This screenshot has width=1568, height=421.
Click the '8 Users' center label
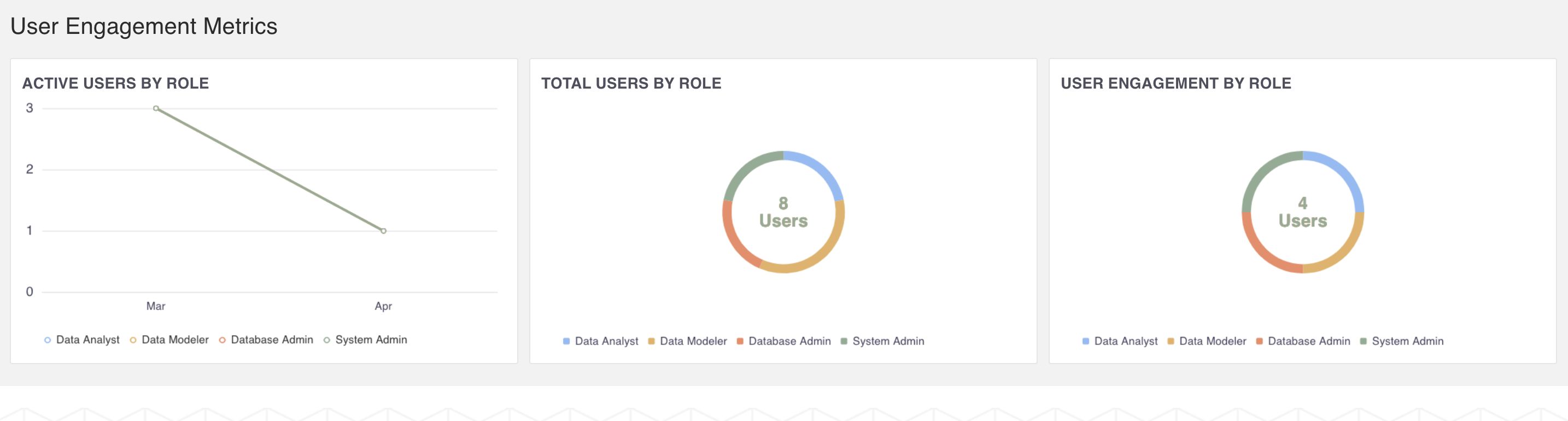coord(783,212)
